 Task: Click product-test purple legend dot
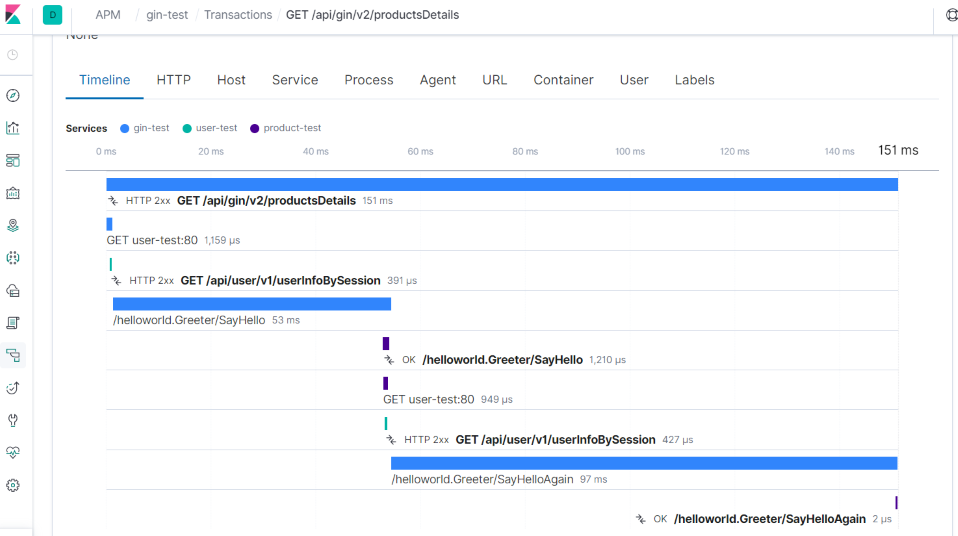[255, 128]
